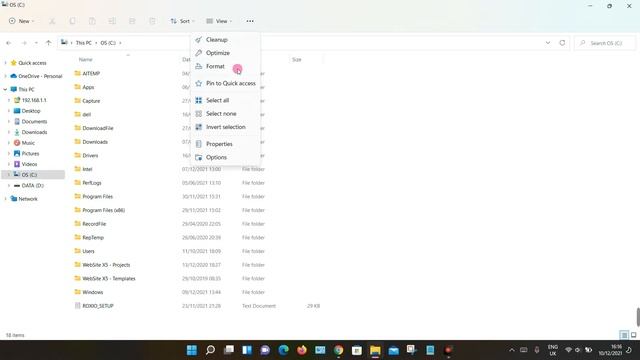Go back with the back arrow
640x360 pixels.
click(9, 43)
